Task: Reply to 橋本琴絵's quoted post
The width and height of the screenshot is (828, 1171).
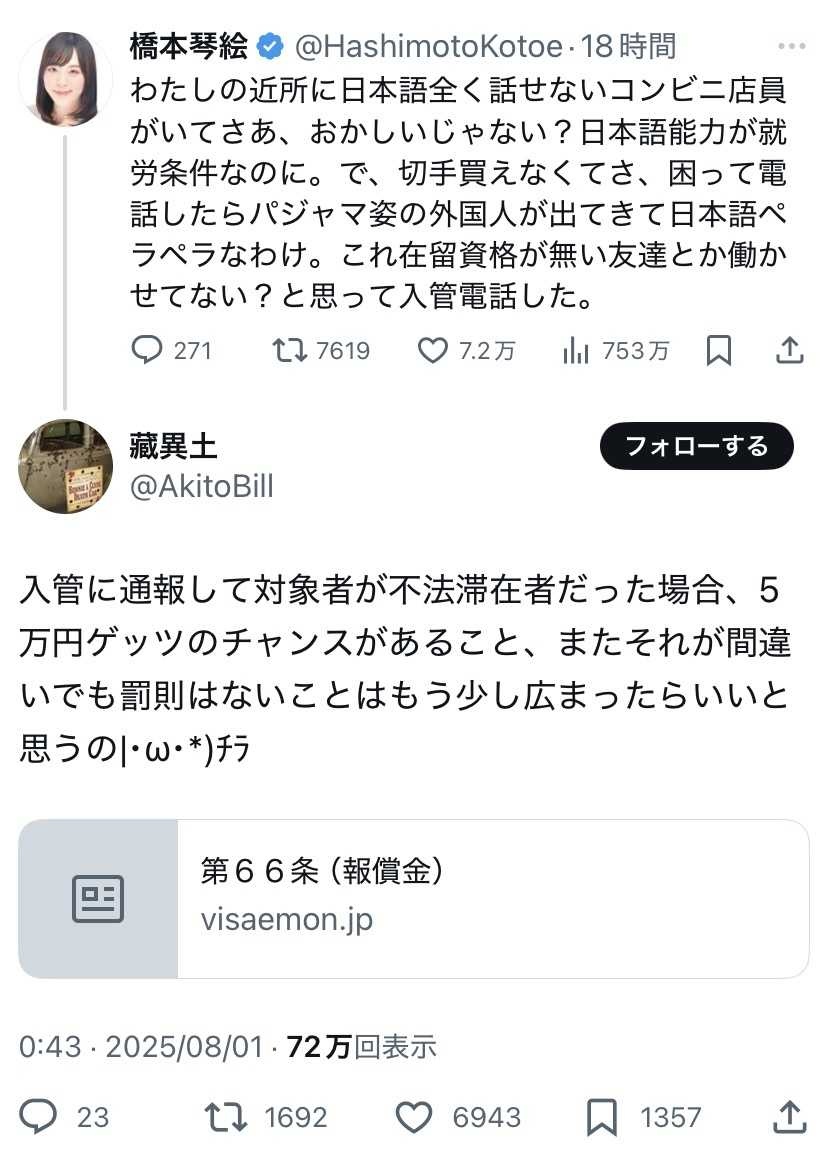Action: click(147, 350)
